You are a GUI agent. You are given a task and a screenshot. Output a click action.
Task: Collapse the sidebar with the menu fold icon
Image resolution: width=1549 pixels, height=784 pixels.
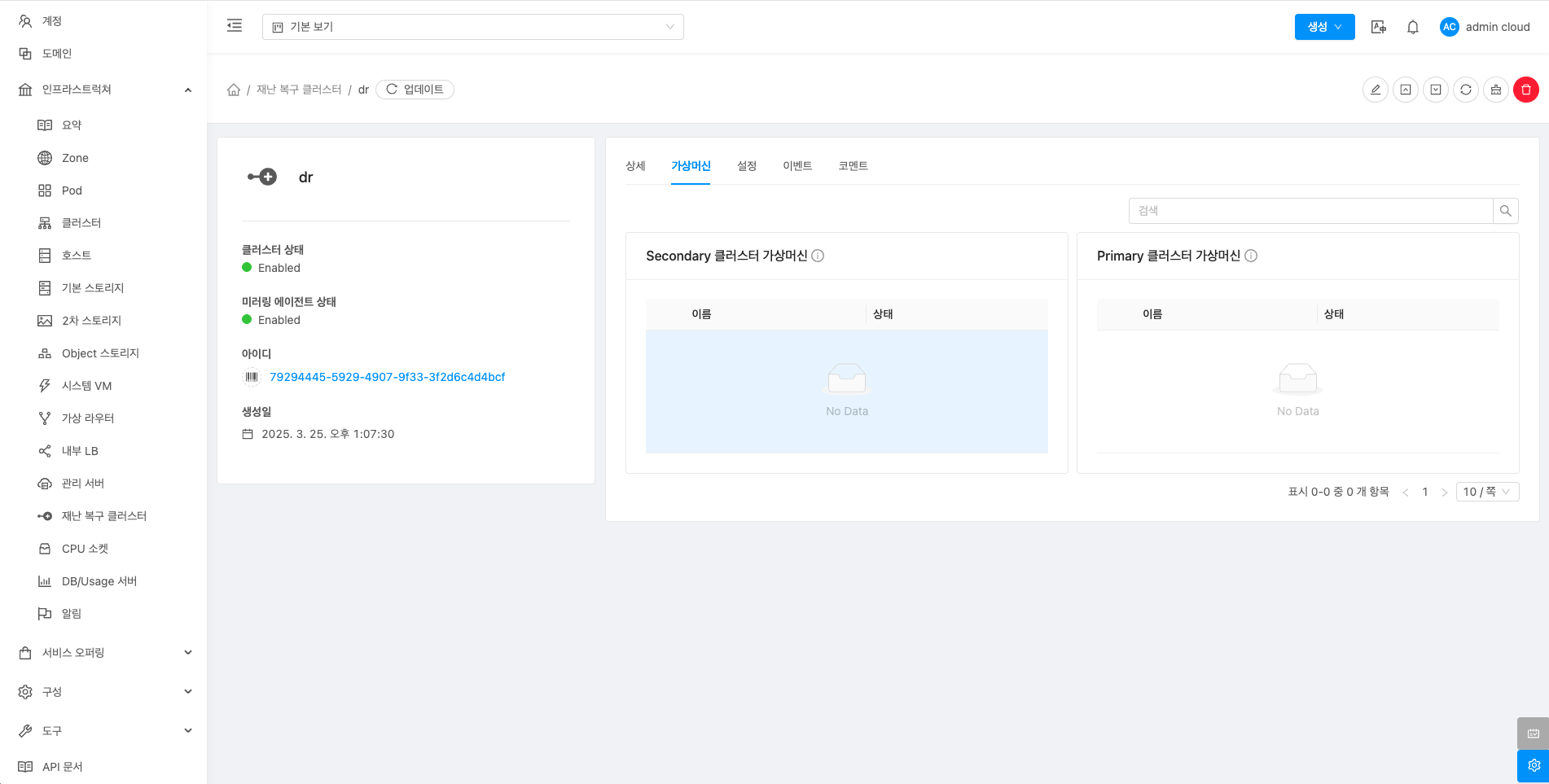click(235, 26)
